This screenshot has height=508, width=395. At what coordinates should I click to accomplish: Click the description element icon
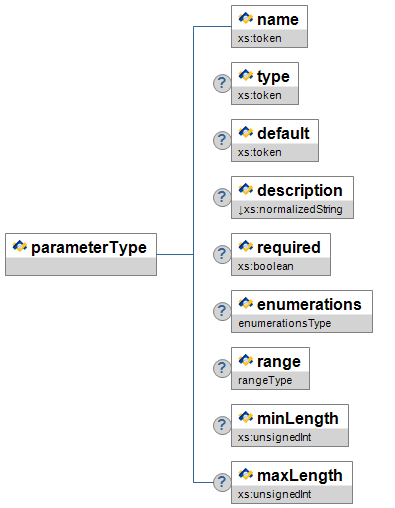click(246, 189)
